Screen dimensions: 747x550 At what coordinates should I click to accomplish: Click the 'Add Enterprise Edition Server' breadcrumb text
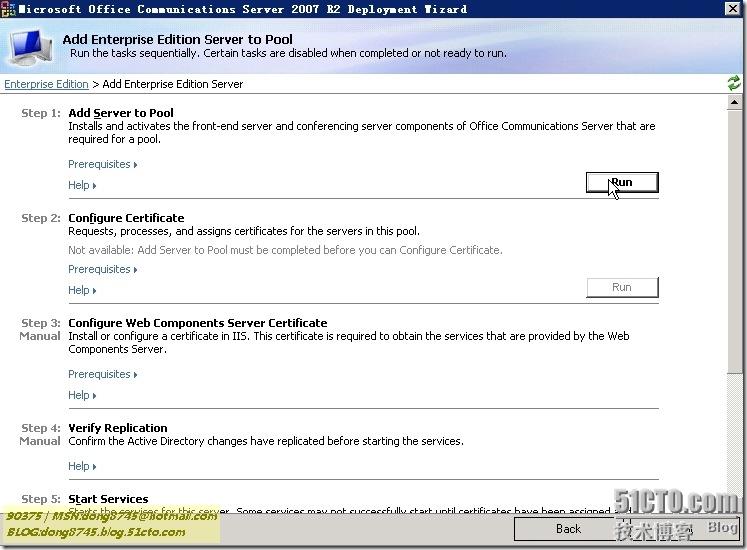point(172,84)
